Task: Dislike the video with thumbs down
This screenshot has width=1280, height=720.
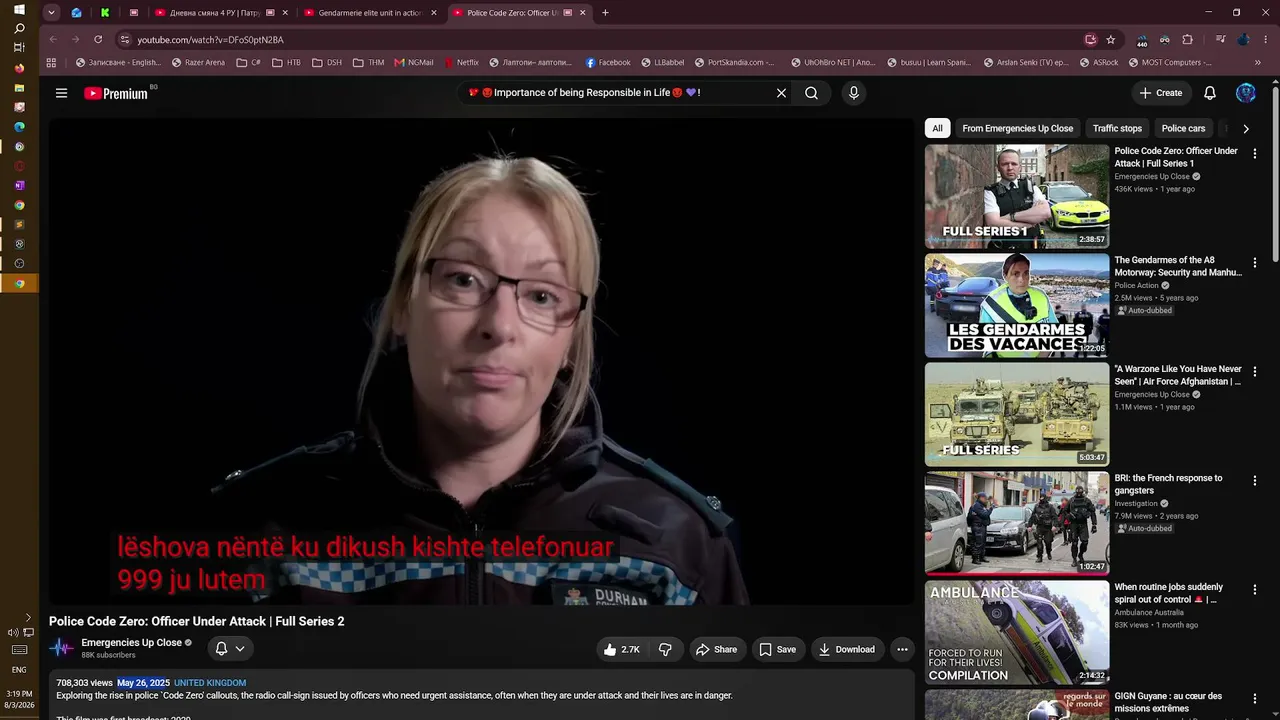Action: 665,649
